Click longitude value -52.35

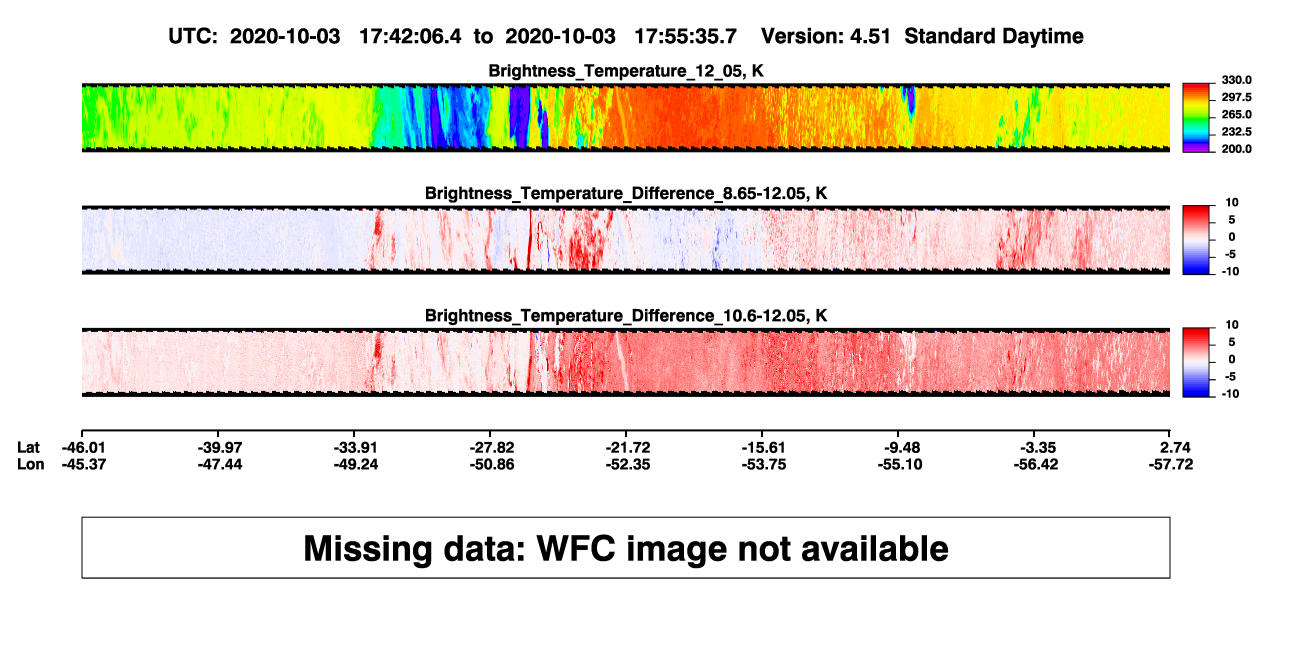pyautogui.click(x=626, y=464)
